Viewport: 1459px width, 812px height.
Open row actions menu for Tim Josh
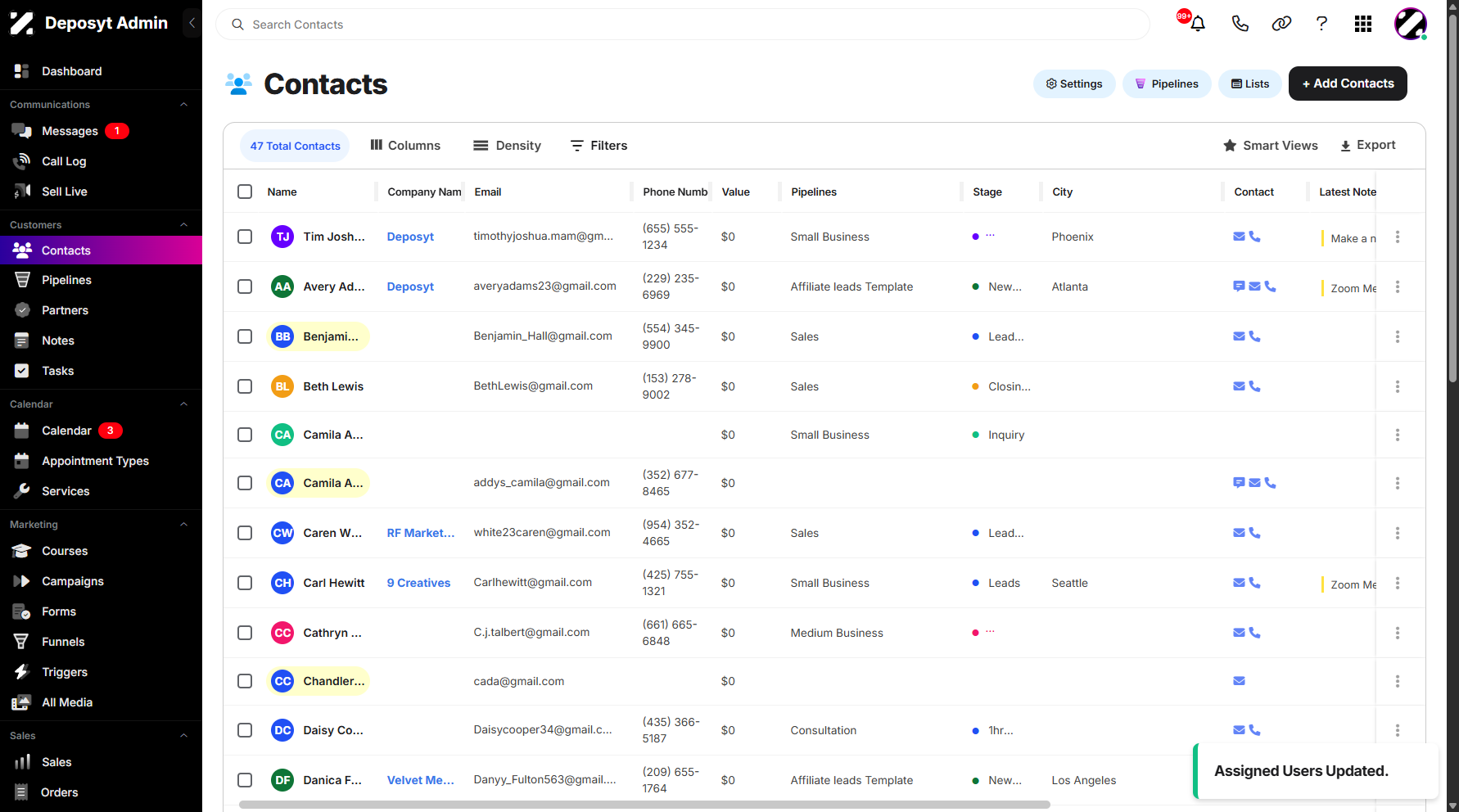pyautogui.click(x=1398, y=237)
